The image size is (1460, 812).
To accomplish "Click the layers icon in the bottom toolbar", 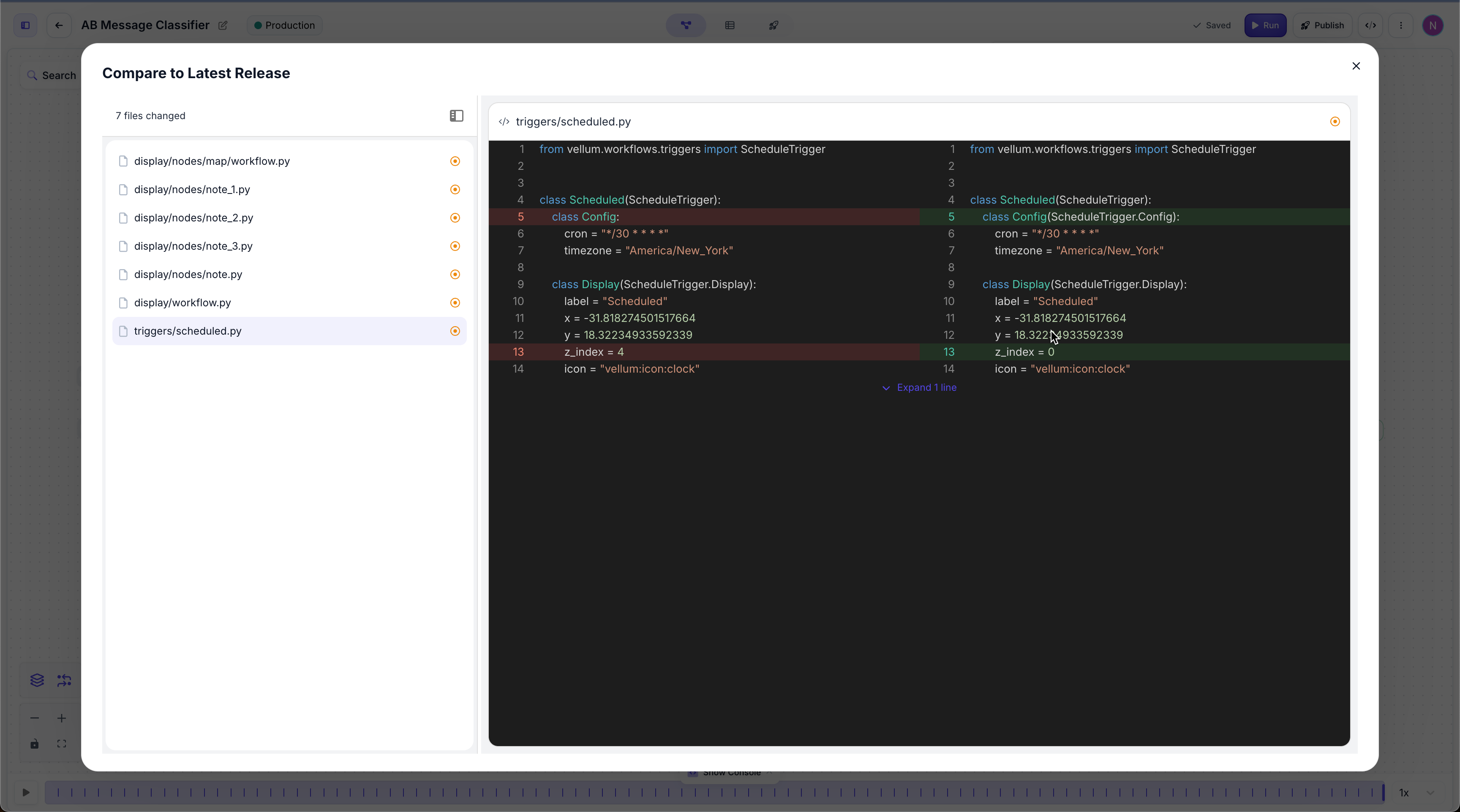I will (36, 681).
